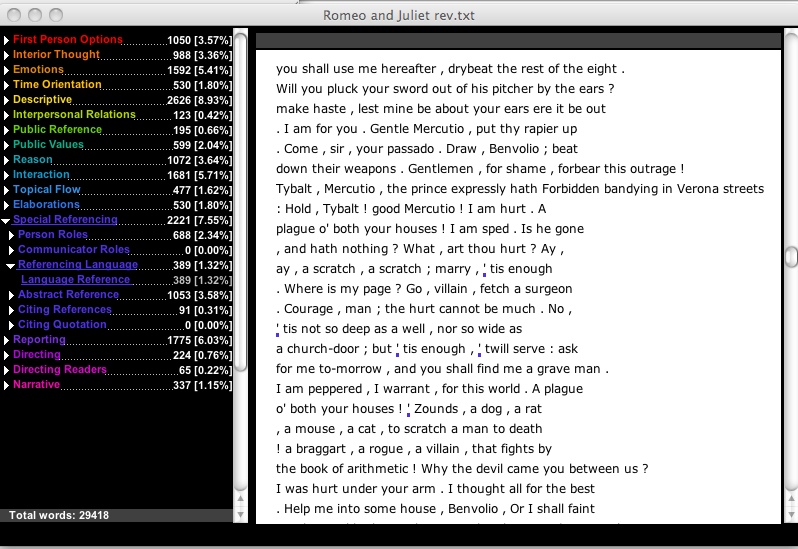Expand the Narrative category triangle

(x=6, y=386)
